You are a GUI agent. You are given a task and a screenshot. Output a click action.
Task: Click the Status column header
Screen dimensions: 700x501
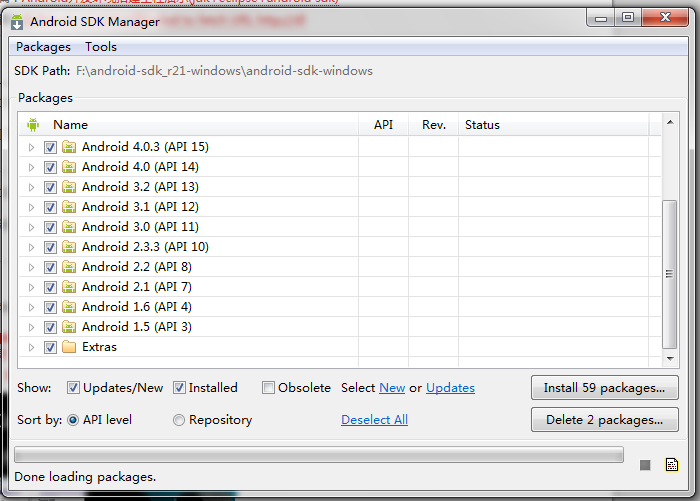(x=554, y=125)
